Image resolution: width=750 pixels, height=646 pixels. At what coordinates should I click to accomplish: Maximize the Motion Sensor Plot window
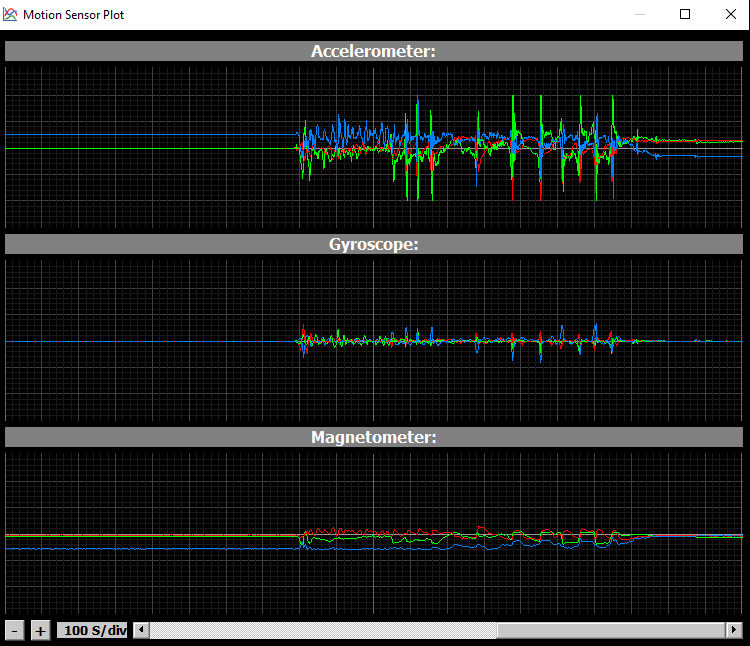pyautogui.click(x=685, y=15)
